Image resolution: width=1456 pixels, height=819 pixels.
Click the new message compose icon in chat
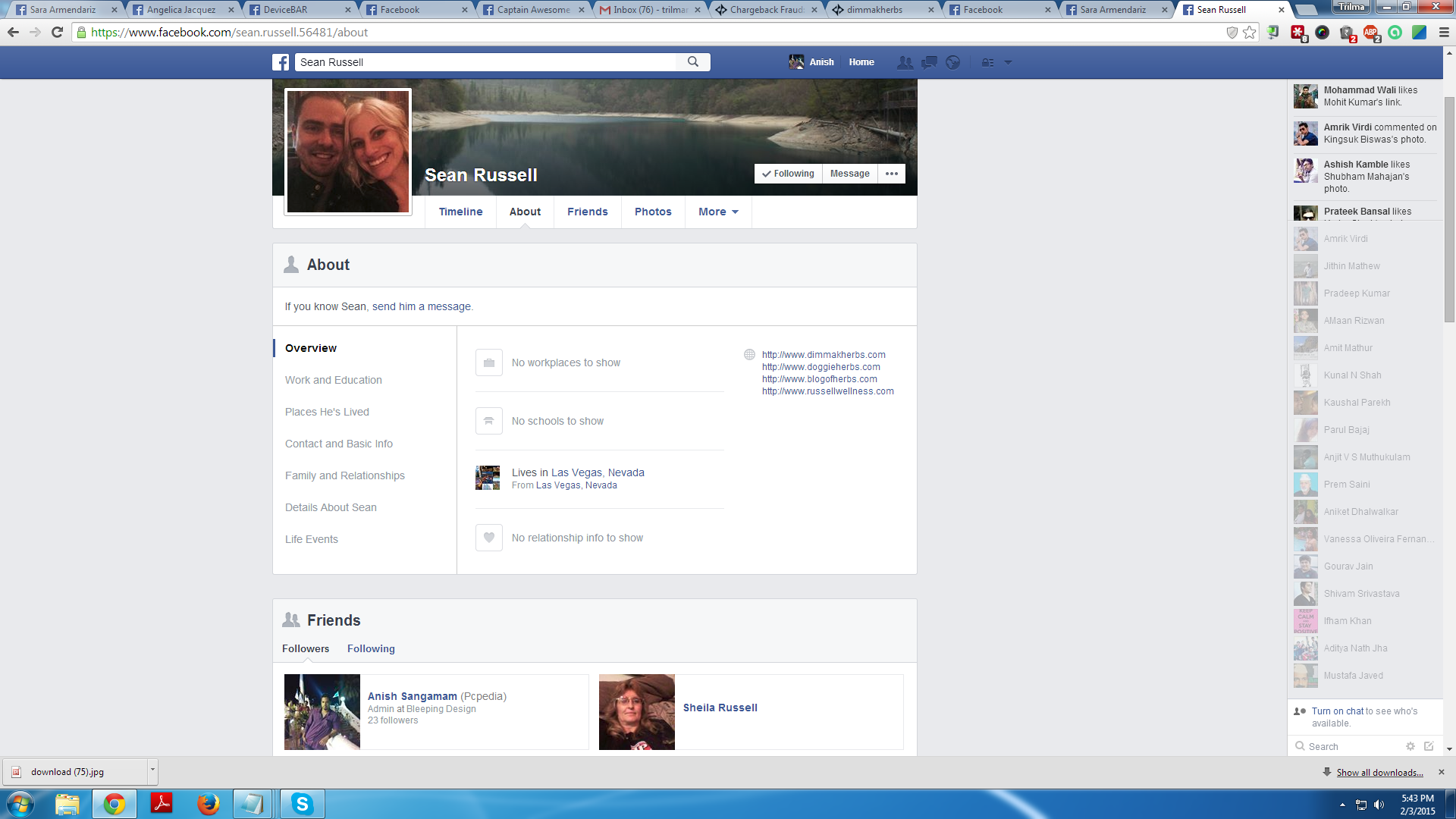[x=1429, y=746]
